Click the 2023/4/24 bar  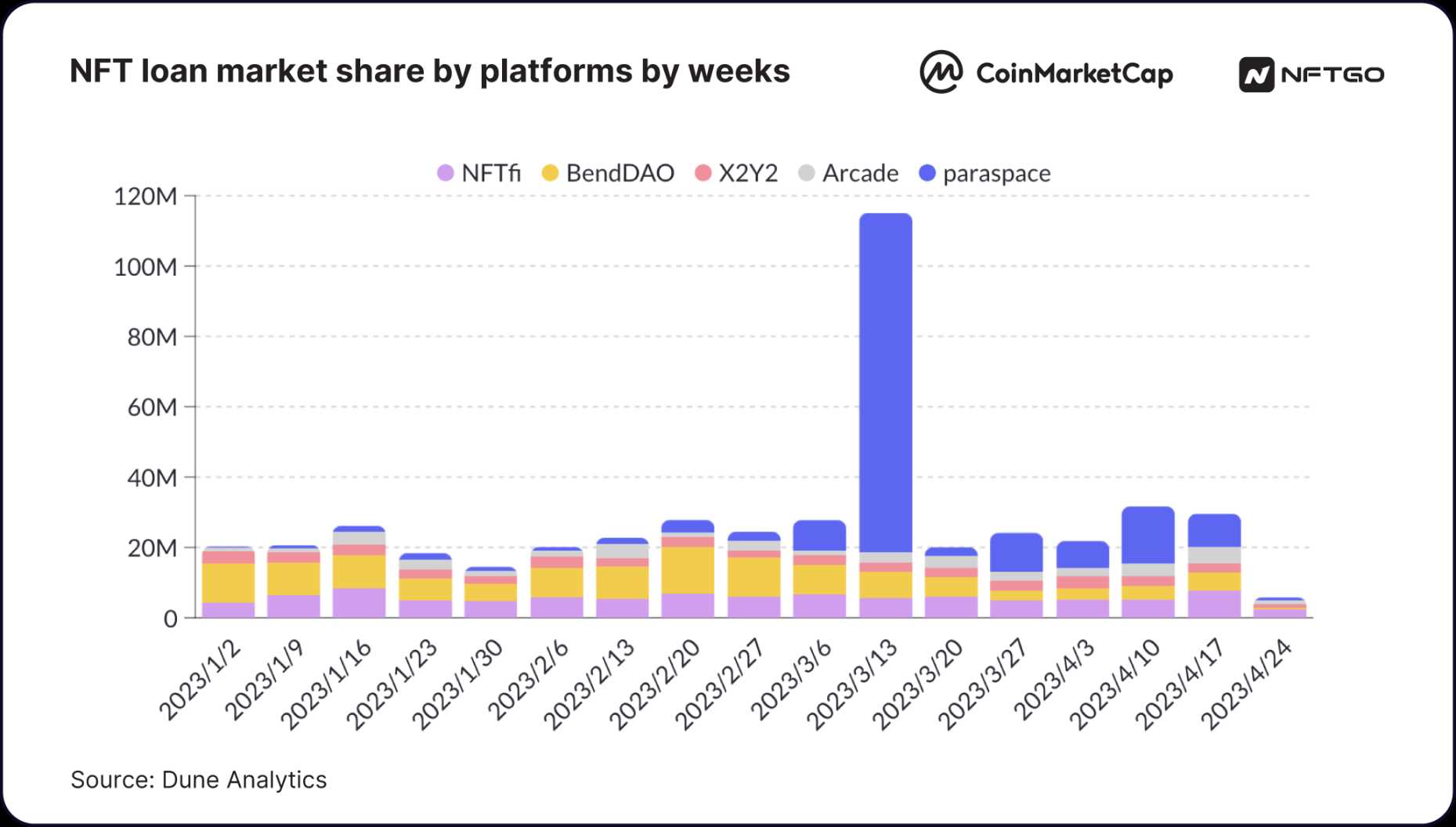pyautogui.click(x=1279, y=609)
